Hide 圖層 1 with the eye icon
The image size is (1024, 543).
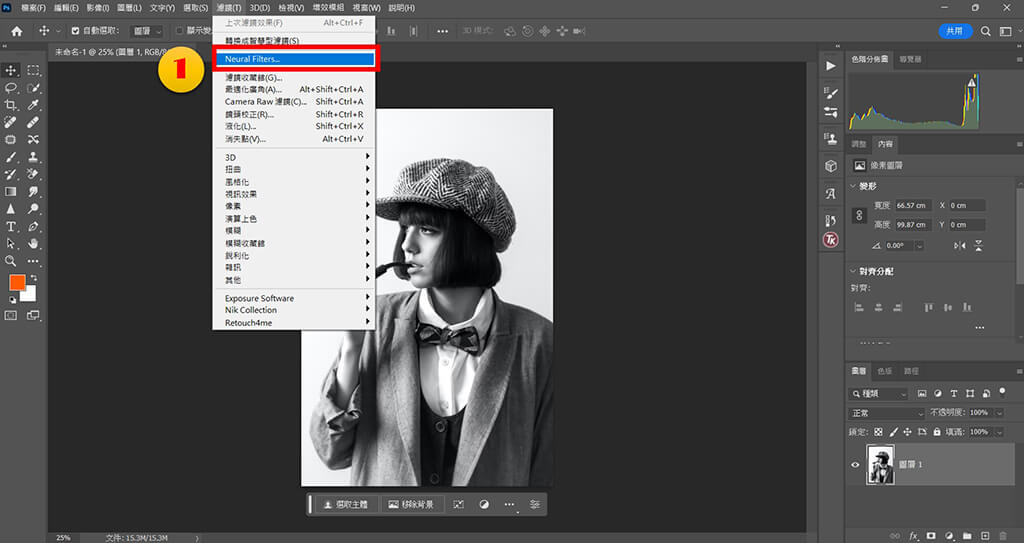855,465
